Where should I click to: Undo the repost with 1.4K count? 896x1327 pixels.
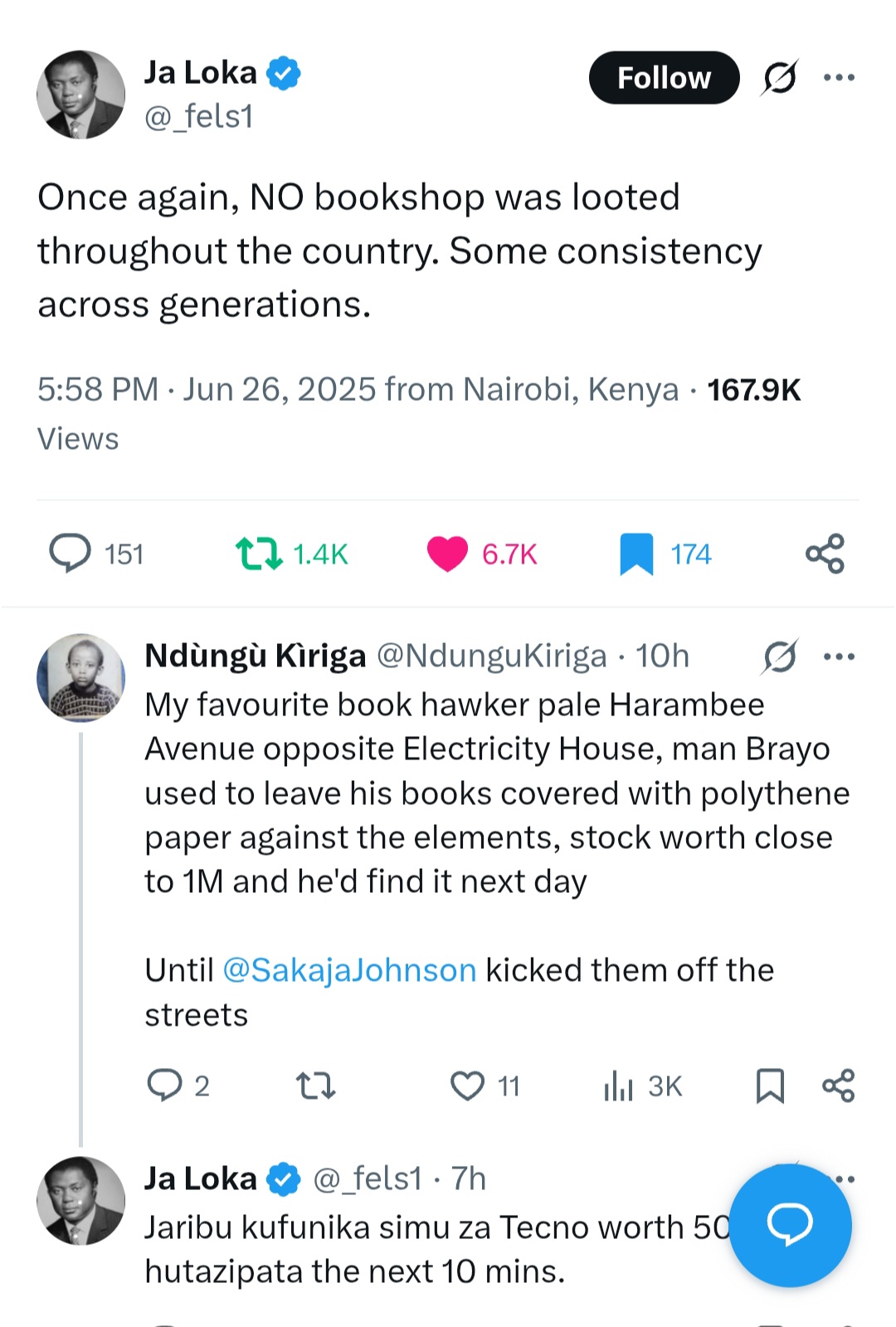[x=259, y=554]
